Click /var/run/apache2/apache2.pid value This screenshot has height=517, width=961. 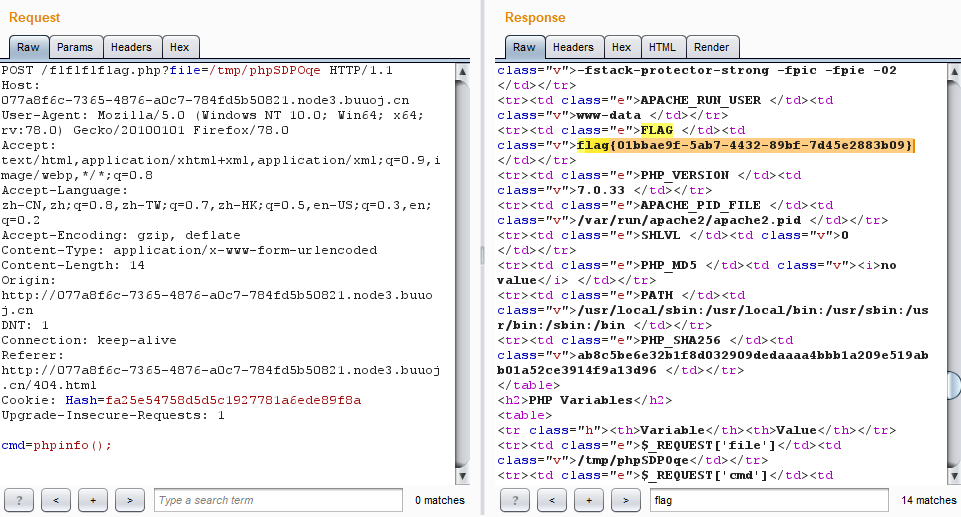(x=689, y=221)
